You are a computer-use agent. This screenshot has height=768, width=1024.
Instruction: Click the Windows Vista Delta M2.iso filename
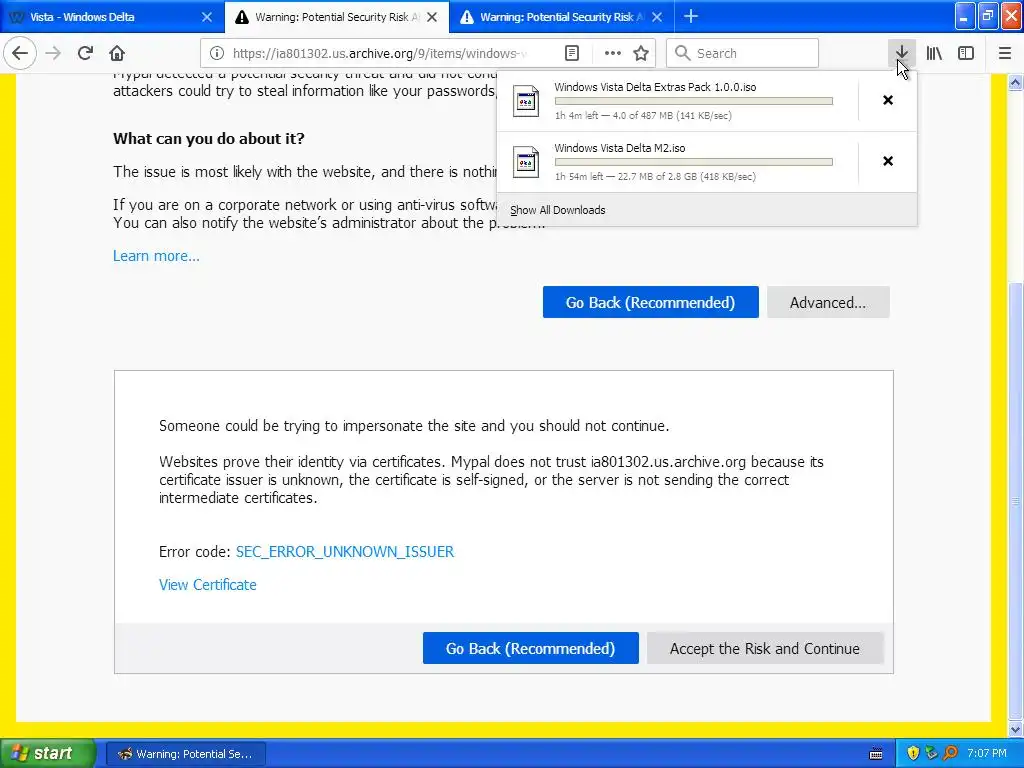[620, 148]
